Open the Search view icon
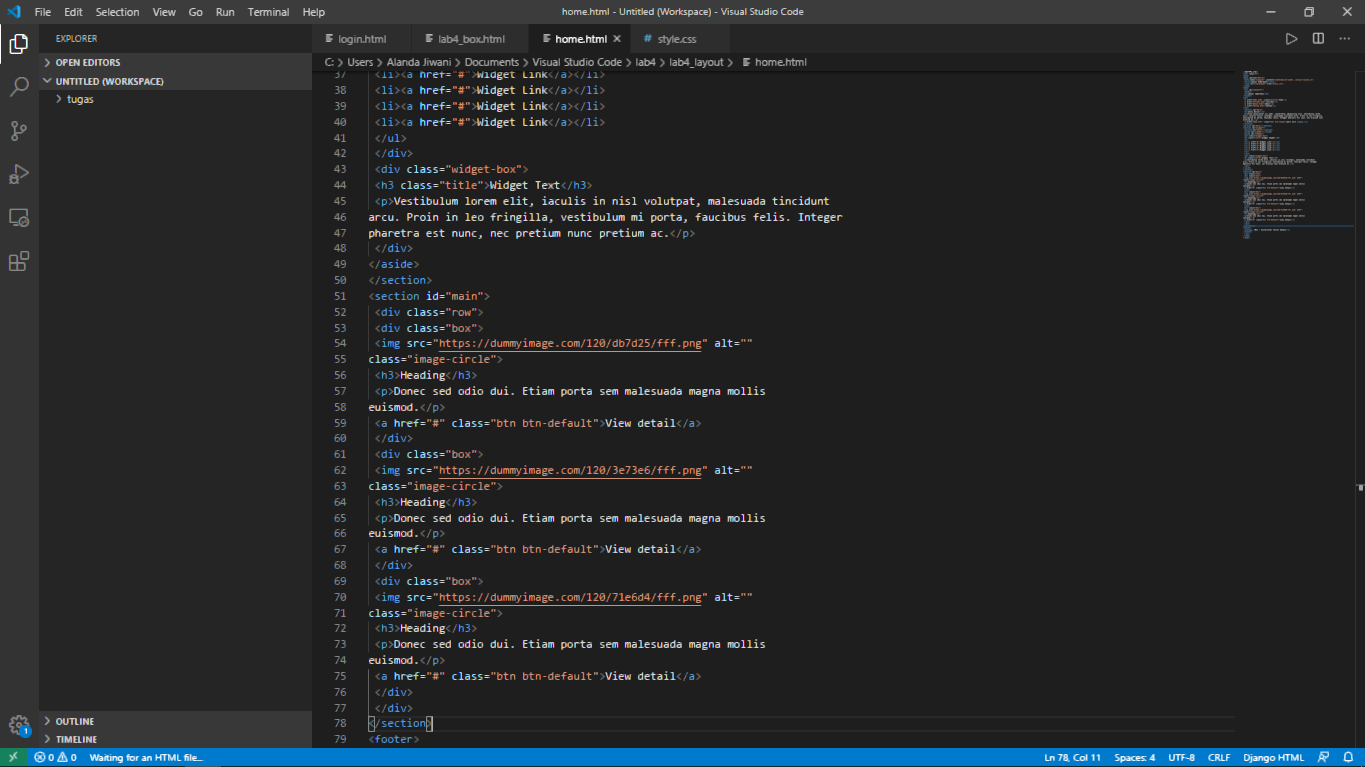Screen dimensions: 1365x767 19,87
